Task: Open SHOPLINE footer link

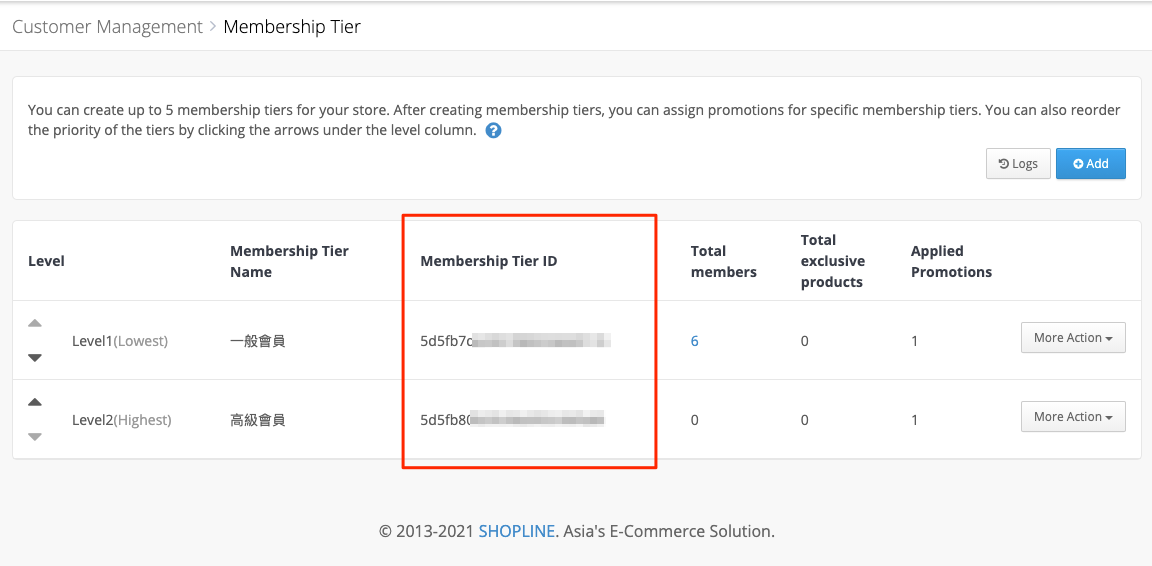Action: click(516, 531)
